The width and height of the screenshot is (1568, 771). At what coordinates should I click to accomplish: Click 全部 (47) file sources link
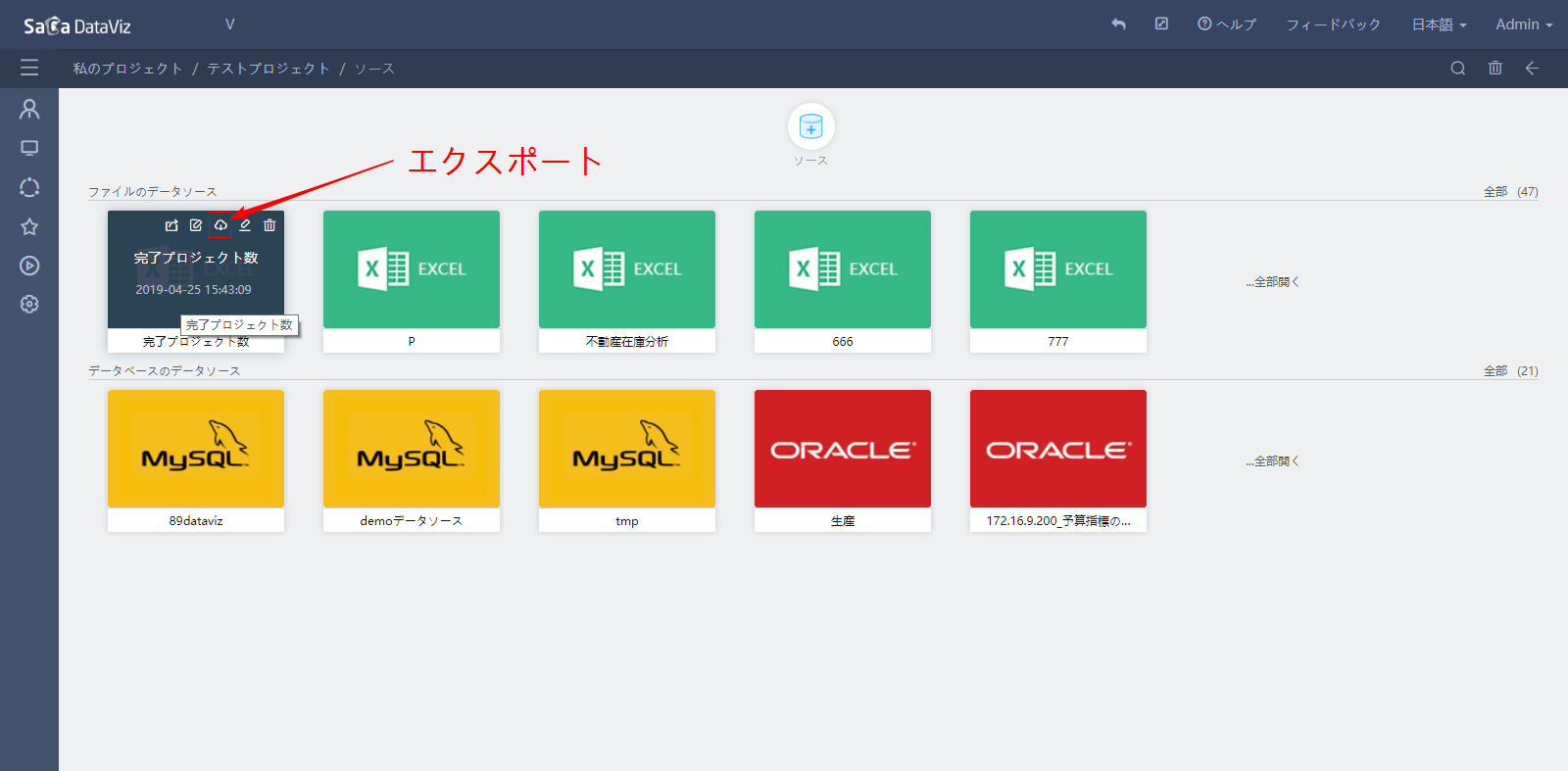pos(1510,192)
